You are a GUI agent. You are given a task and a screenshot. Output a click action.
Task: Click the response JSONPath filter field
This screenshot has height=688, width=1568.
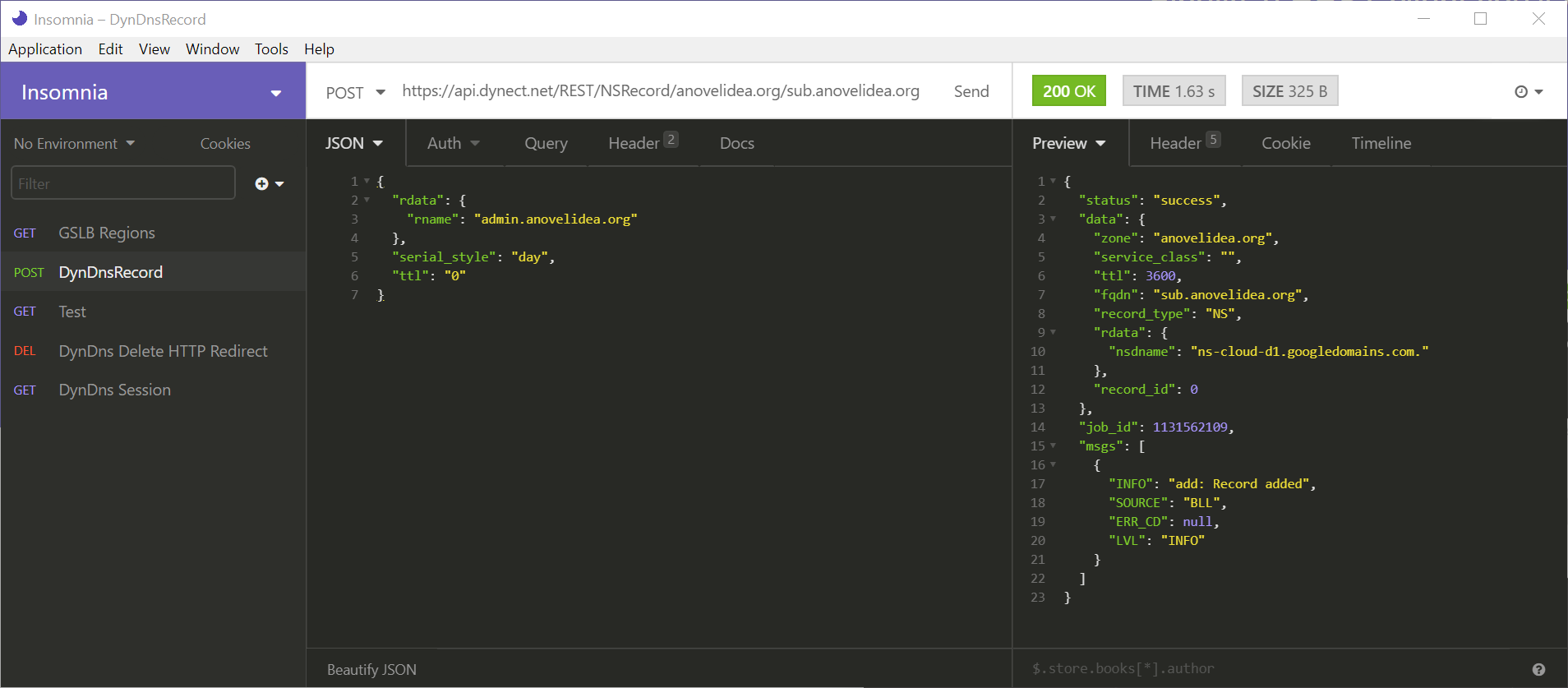click(1266, 669)
